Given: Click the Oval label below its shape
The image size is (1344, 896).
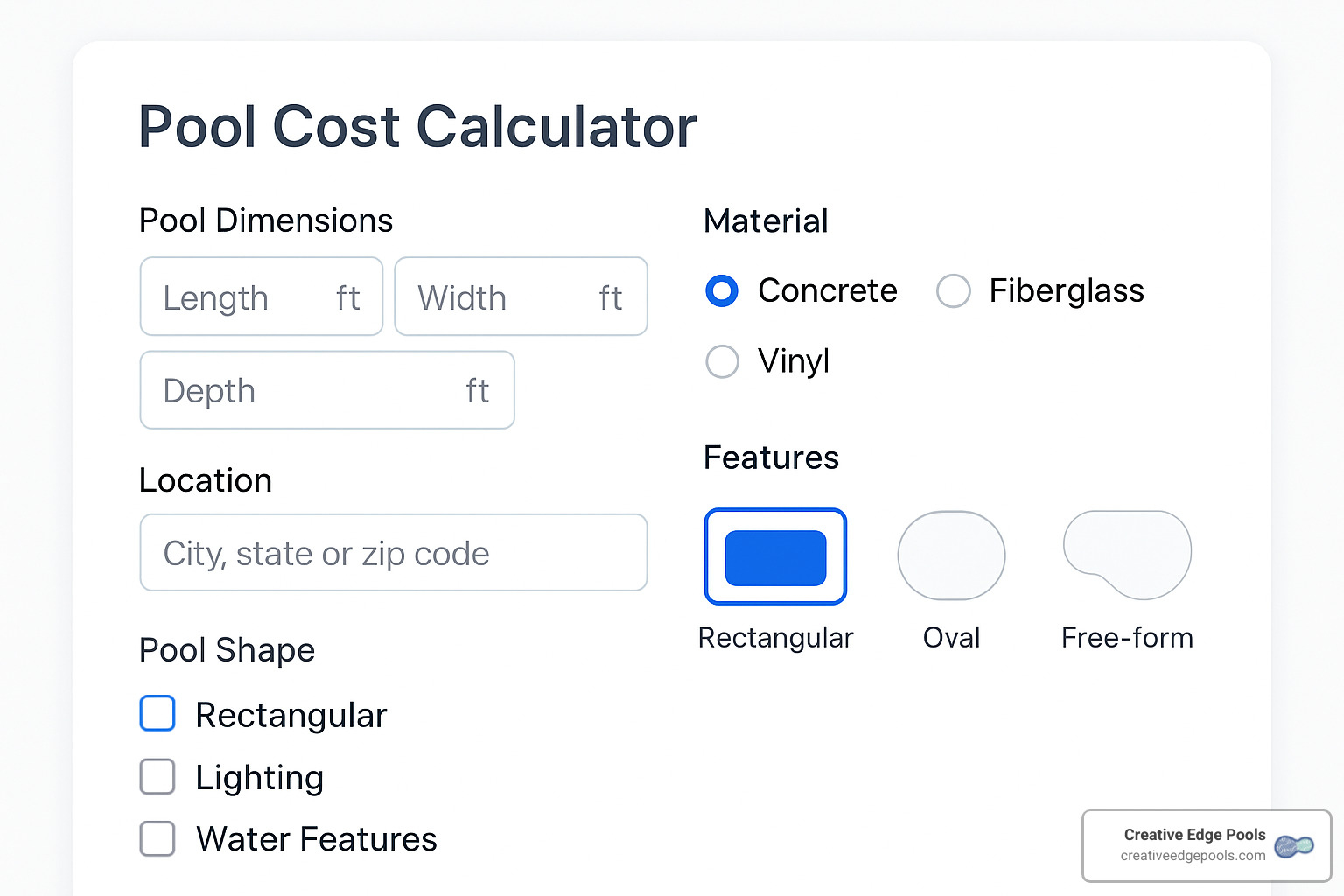Looking at the screenshot, I should click(x=951, y=637).
